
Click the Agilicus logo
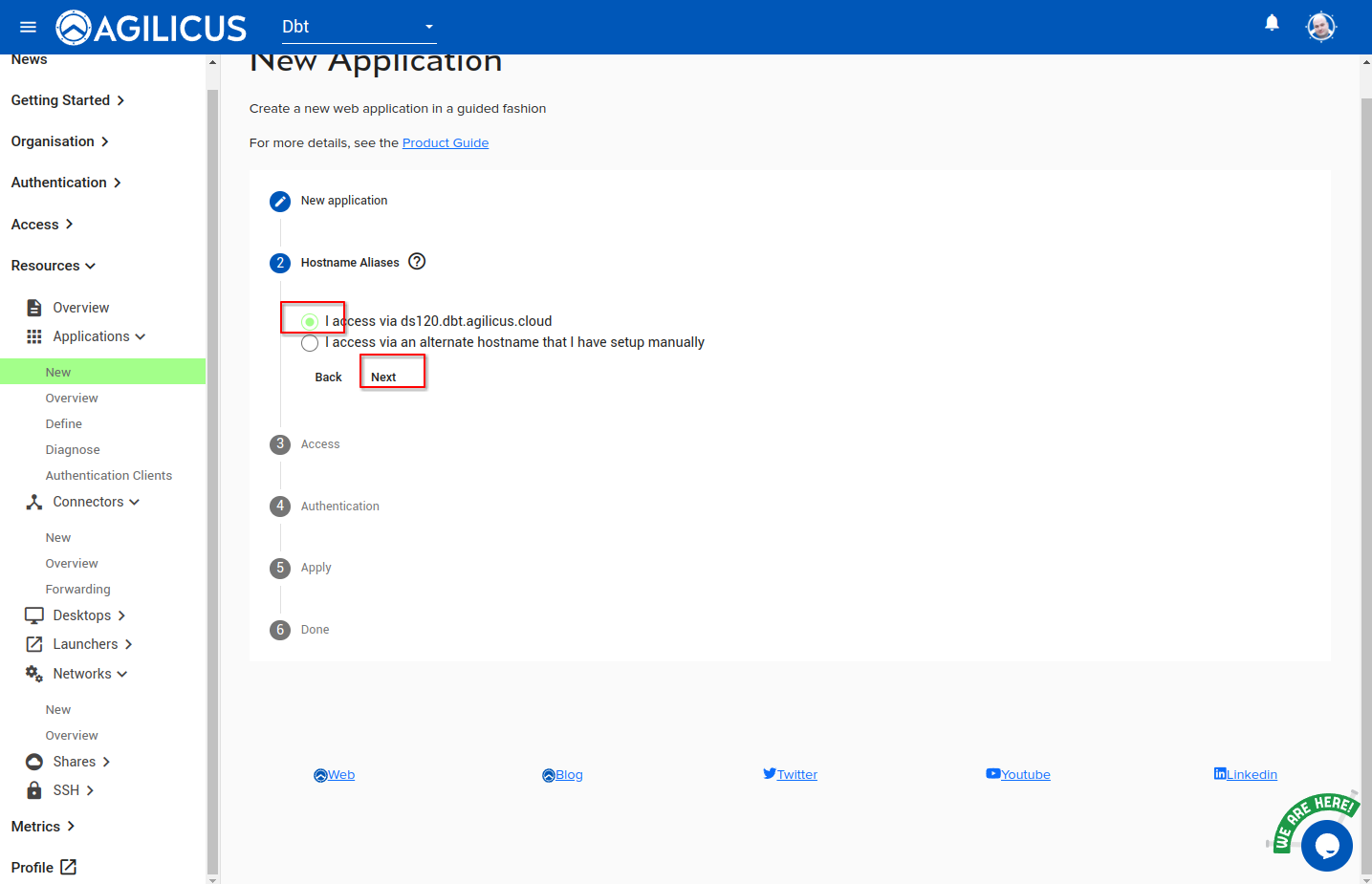point(152,28)
